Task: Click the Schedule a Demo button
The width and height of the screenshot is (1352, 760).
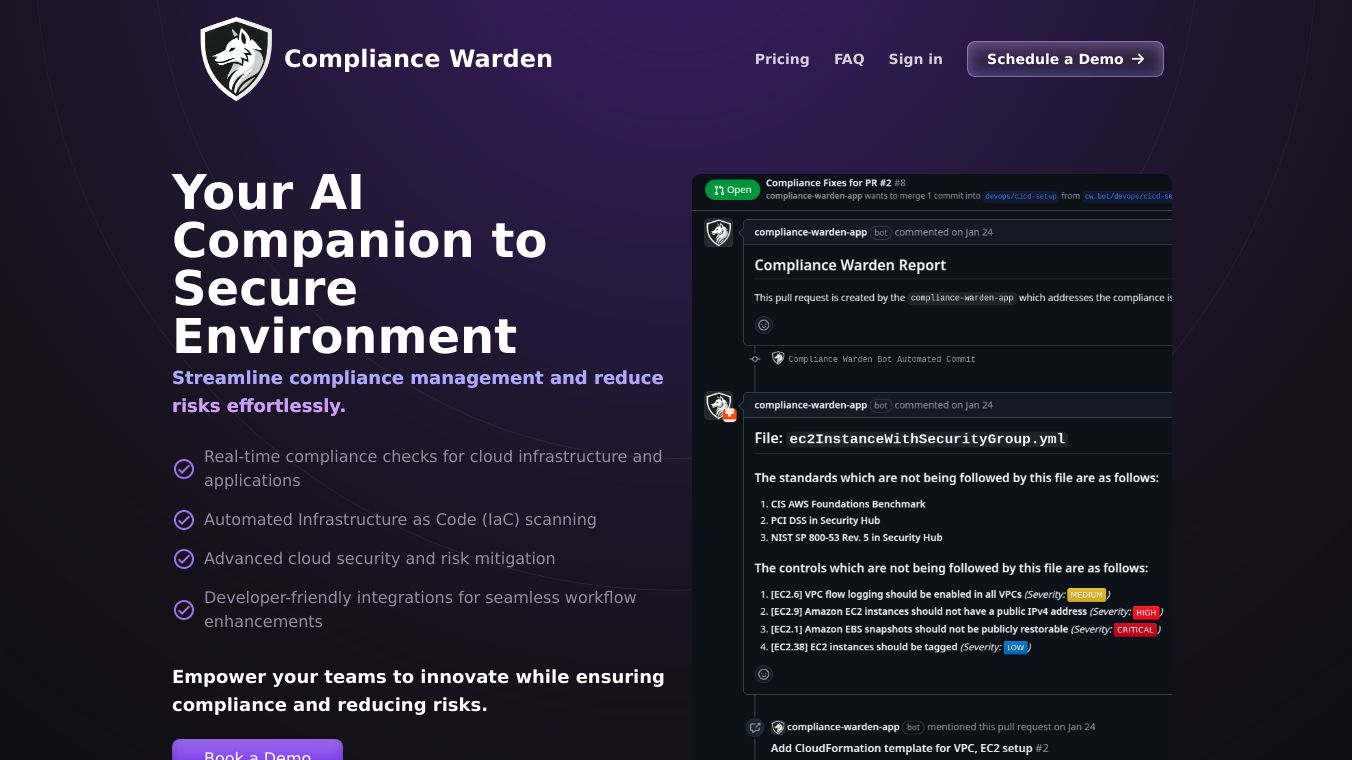Action: coord(1065,59)
